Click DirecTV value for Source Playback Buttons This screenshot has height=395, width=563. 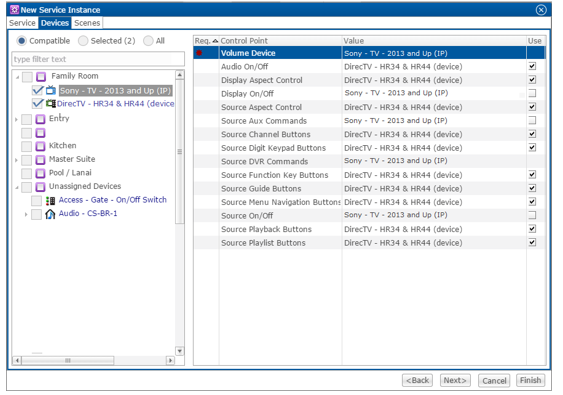pyautogui.click(x=403, y=229)
